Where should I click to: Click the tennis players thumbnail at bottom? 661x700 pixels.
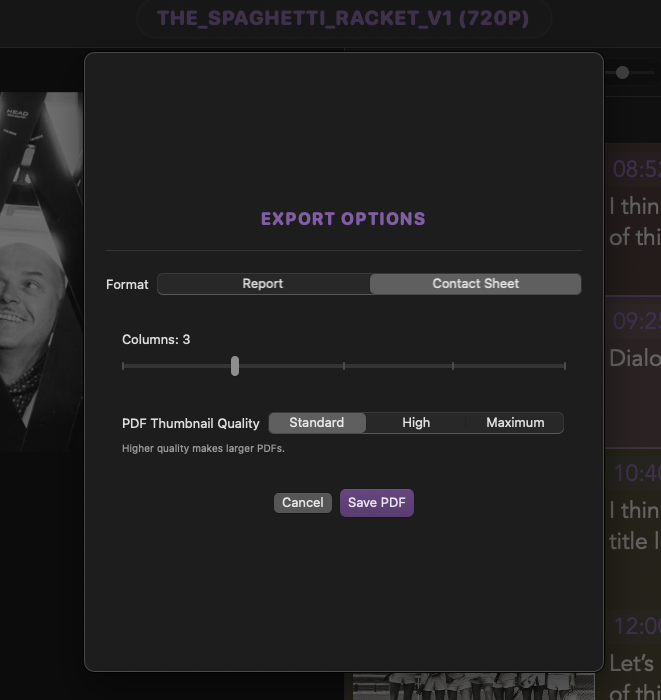[x=474, y=687]
